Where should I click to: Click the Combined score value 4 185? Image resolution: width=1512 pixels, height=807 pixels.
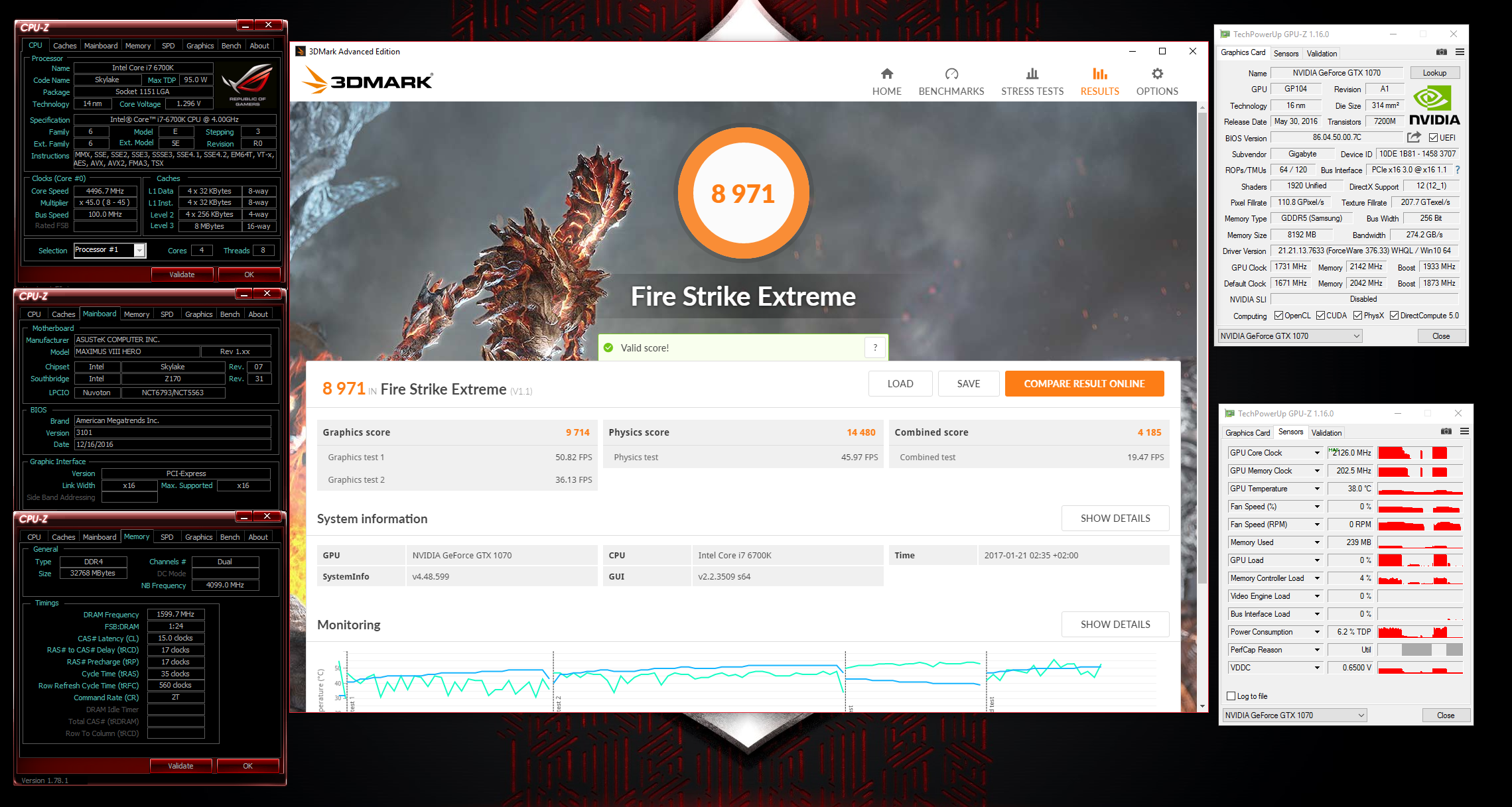click(x=1149, y=432)
